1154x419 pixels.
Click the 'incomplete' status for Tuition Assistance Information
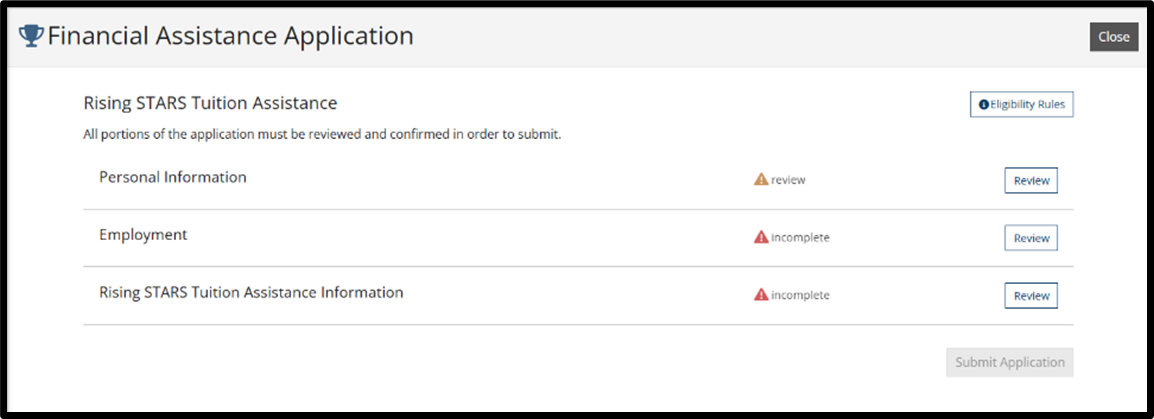(800, 295)
